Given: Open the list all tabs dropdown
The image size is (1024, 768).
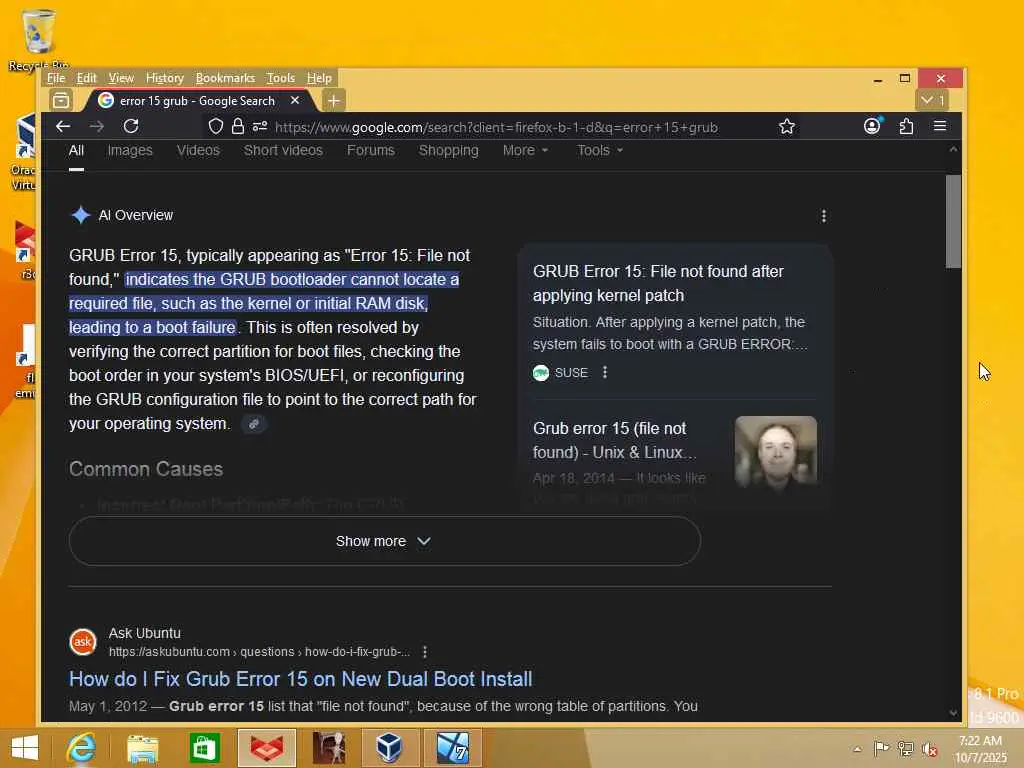Looking at the screenshot, I should [932, 100].
